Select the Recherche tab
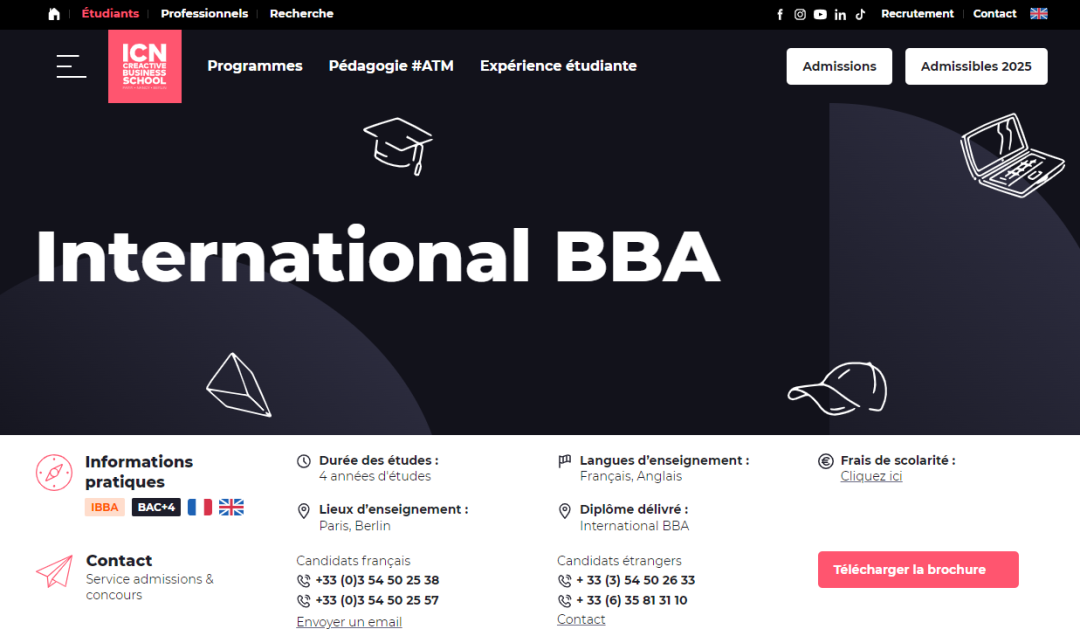Viewport: 1080px width, 636px height. pyautogui.click(x=301, y=14)
